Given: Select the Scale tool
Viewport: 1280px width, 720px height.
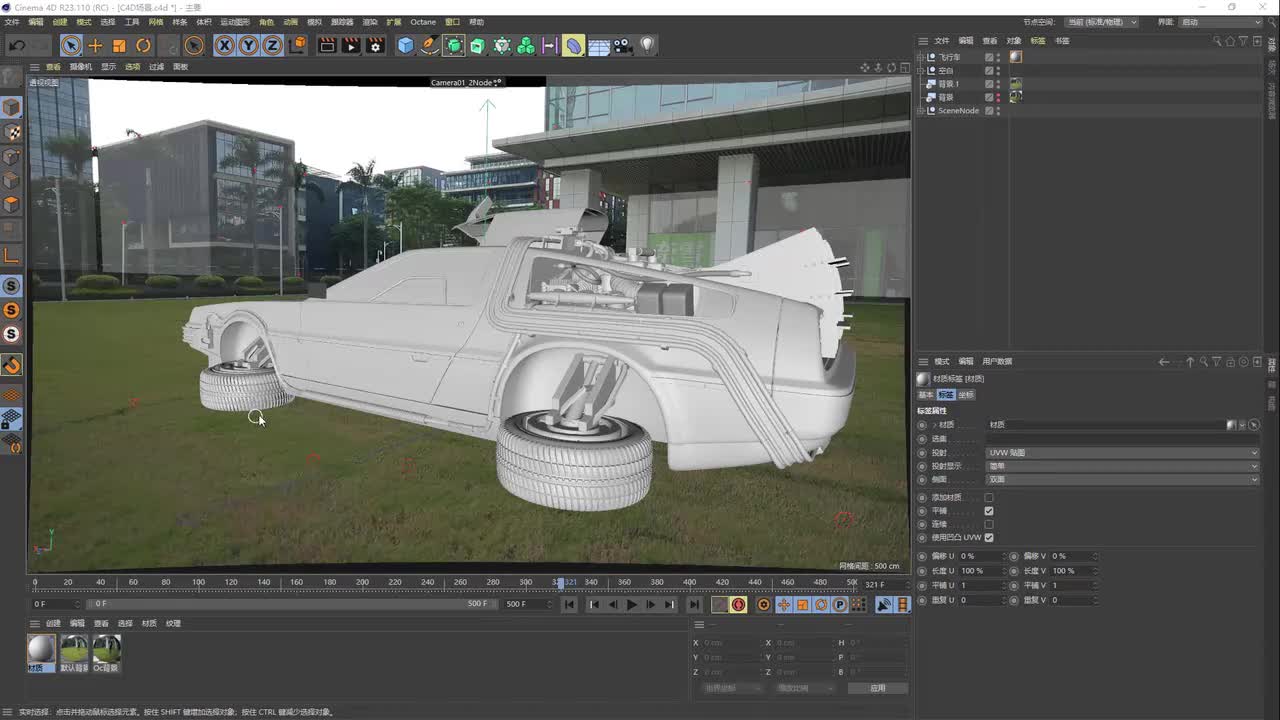Looking at the screenshot, I should [119, 45].
